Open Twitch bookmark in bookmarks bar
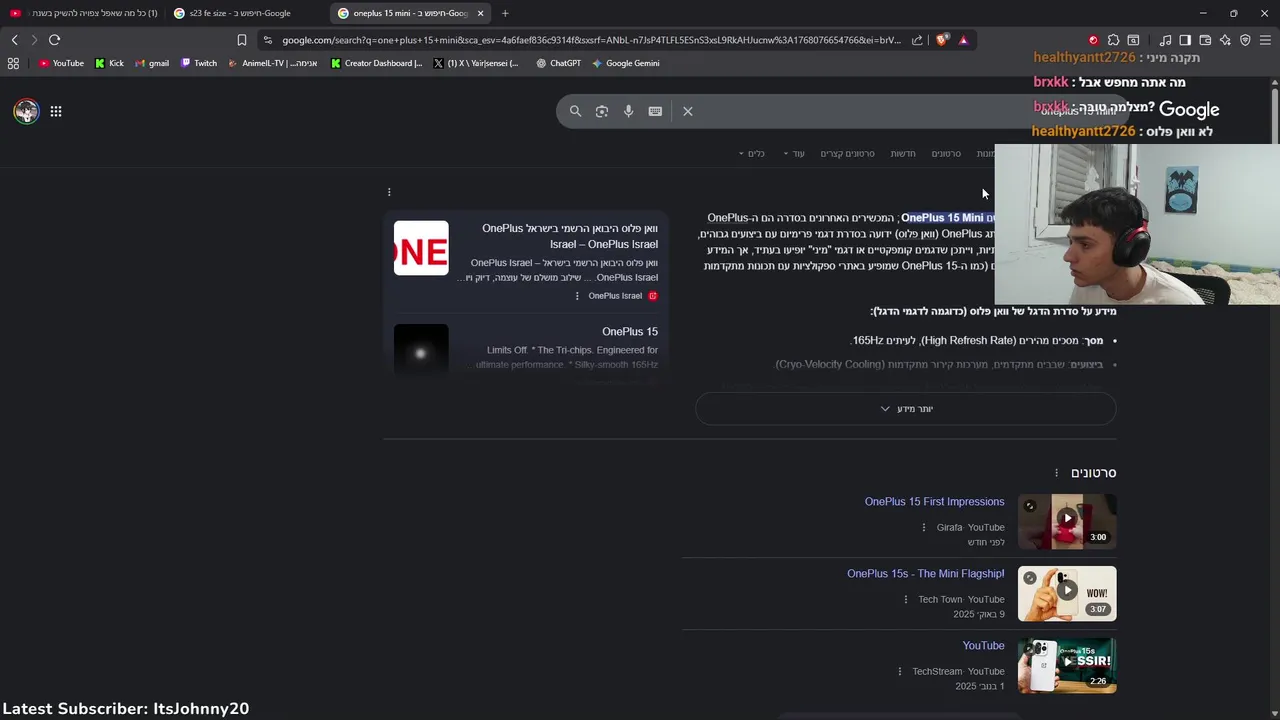Screen dimensions: 1280x720 [x=198, y=63]
